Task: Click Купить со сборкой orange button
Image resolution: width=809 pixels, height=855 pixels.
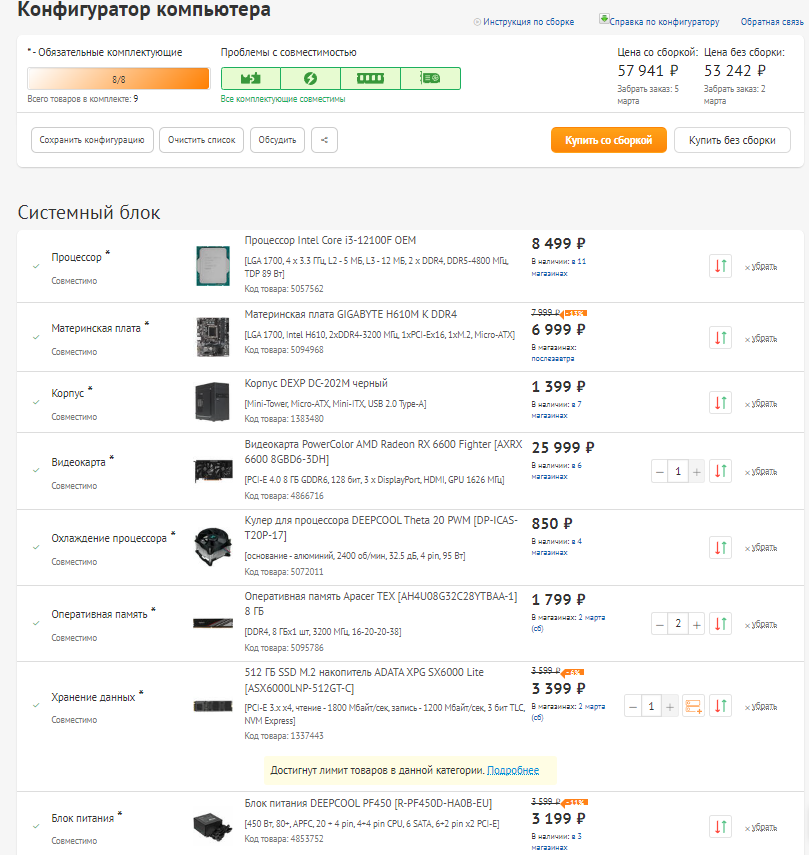Action: 608,140
